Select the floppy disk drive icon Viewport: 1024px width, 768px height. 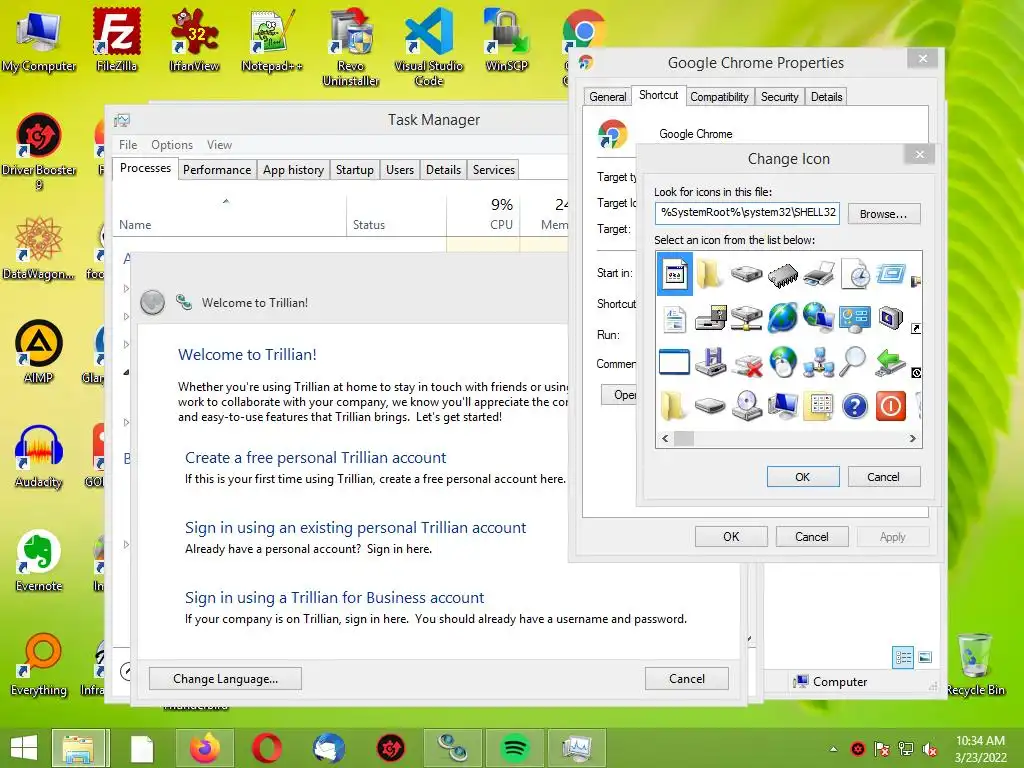[x=711, y=362]
